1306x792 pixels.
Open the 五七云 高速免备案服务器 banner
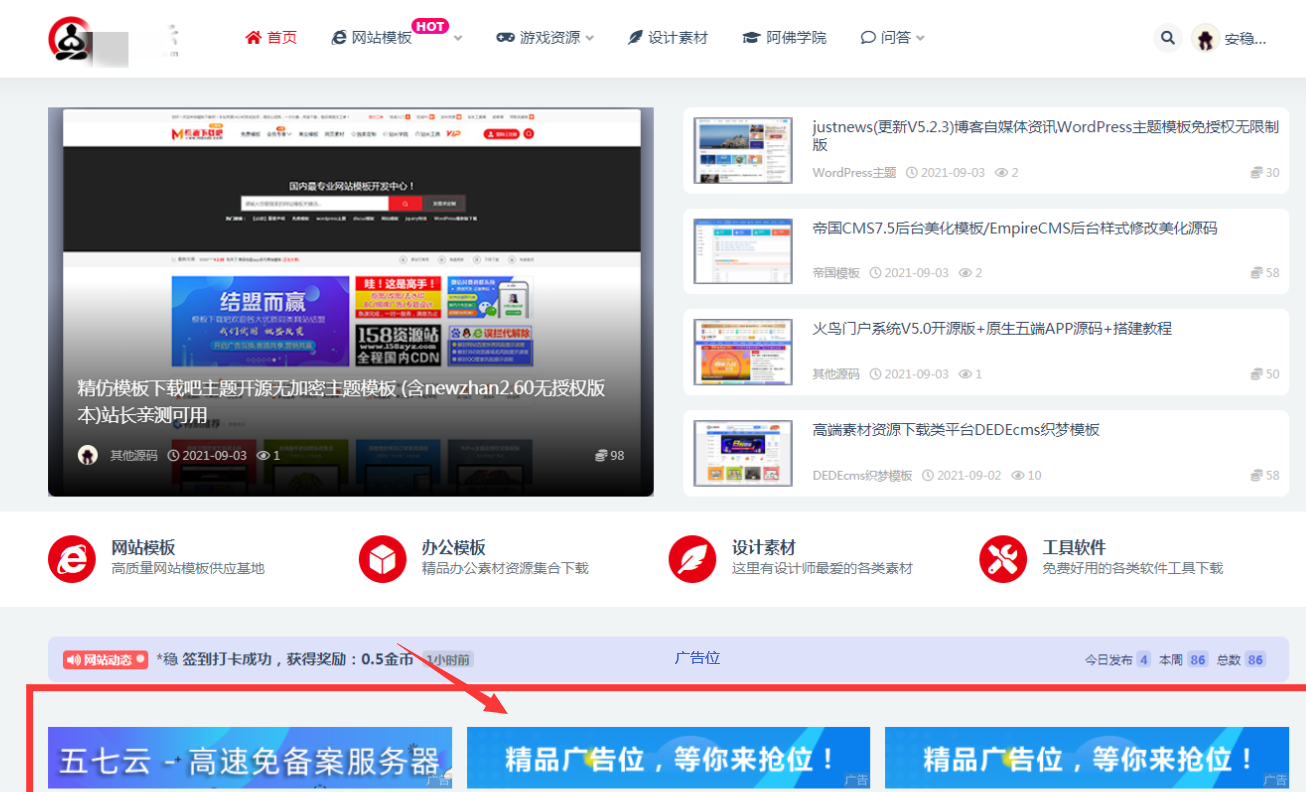250,759
